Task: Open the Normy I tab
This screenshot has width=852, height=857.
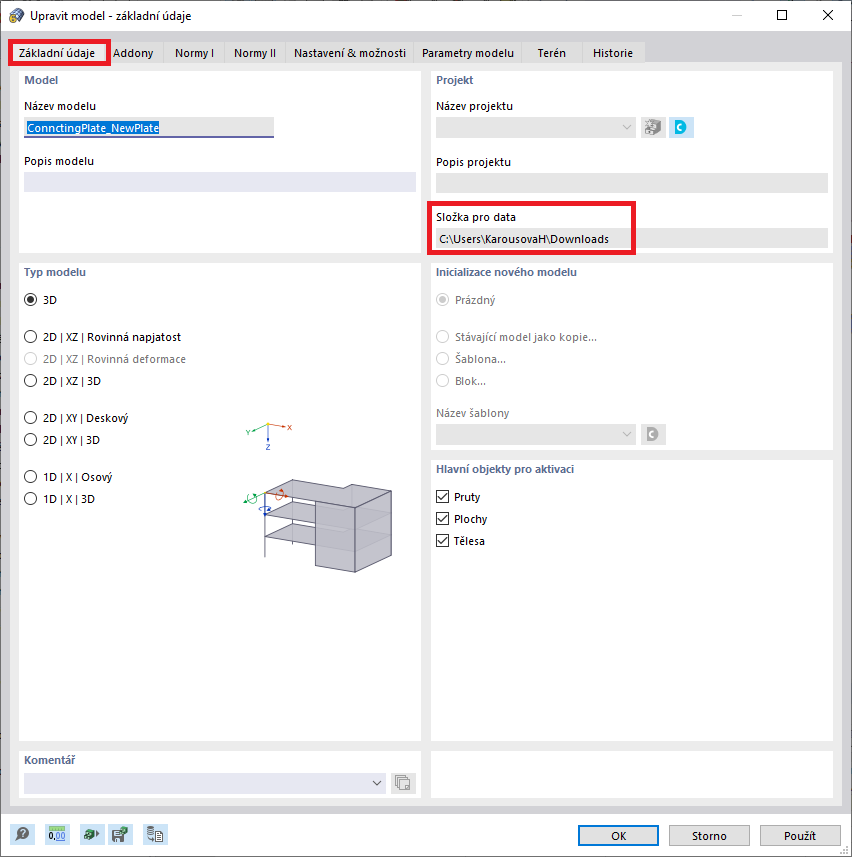Action: [195, 53]
